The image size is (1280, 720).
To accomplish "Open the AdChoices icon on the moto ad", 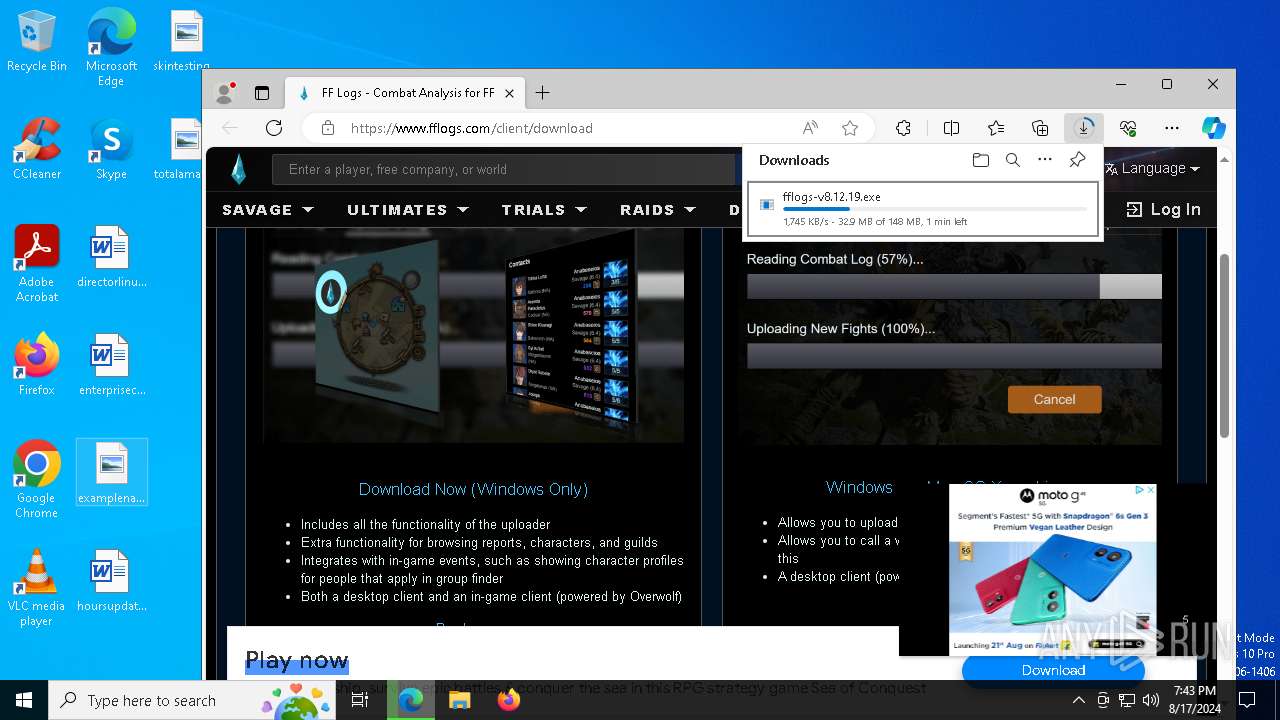I will 1139,490.
